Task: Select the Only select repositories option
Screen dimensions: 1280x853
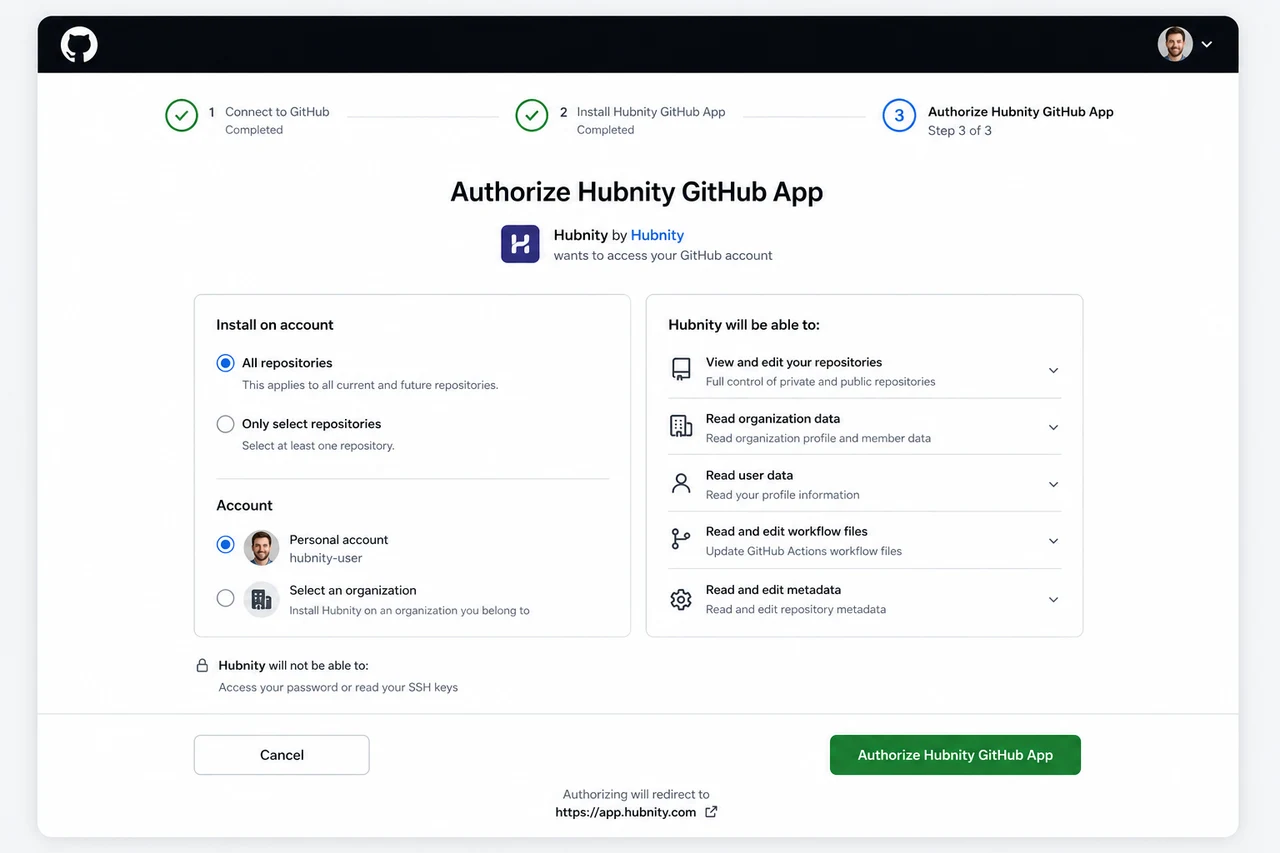Action: [226, 424]
